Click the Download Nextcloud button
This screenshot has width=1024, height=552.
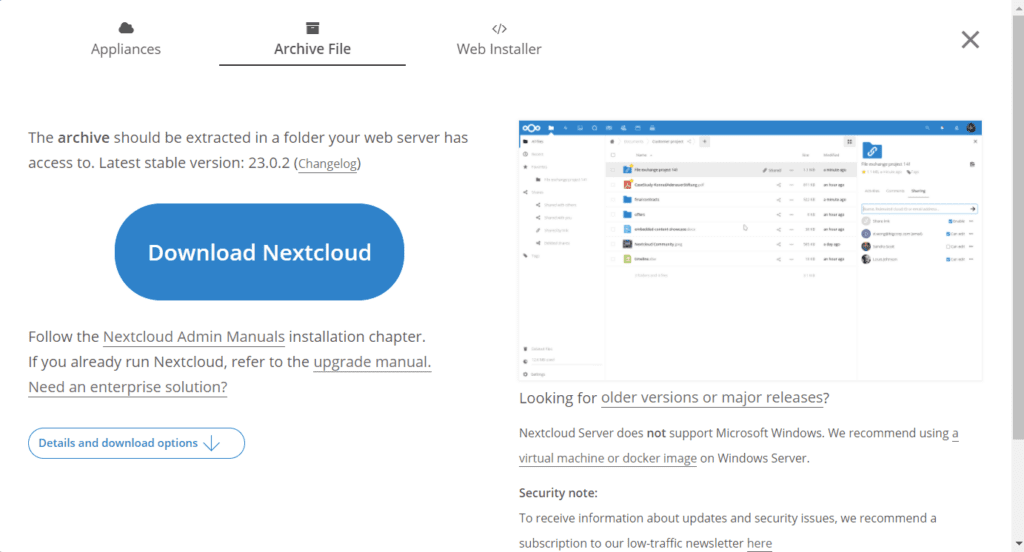[x=259, y=252]
